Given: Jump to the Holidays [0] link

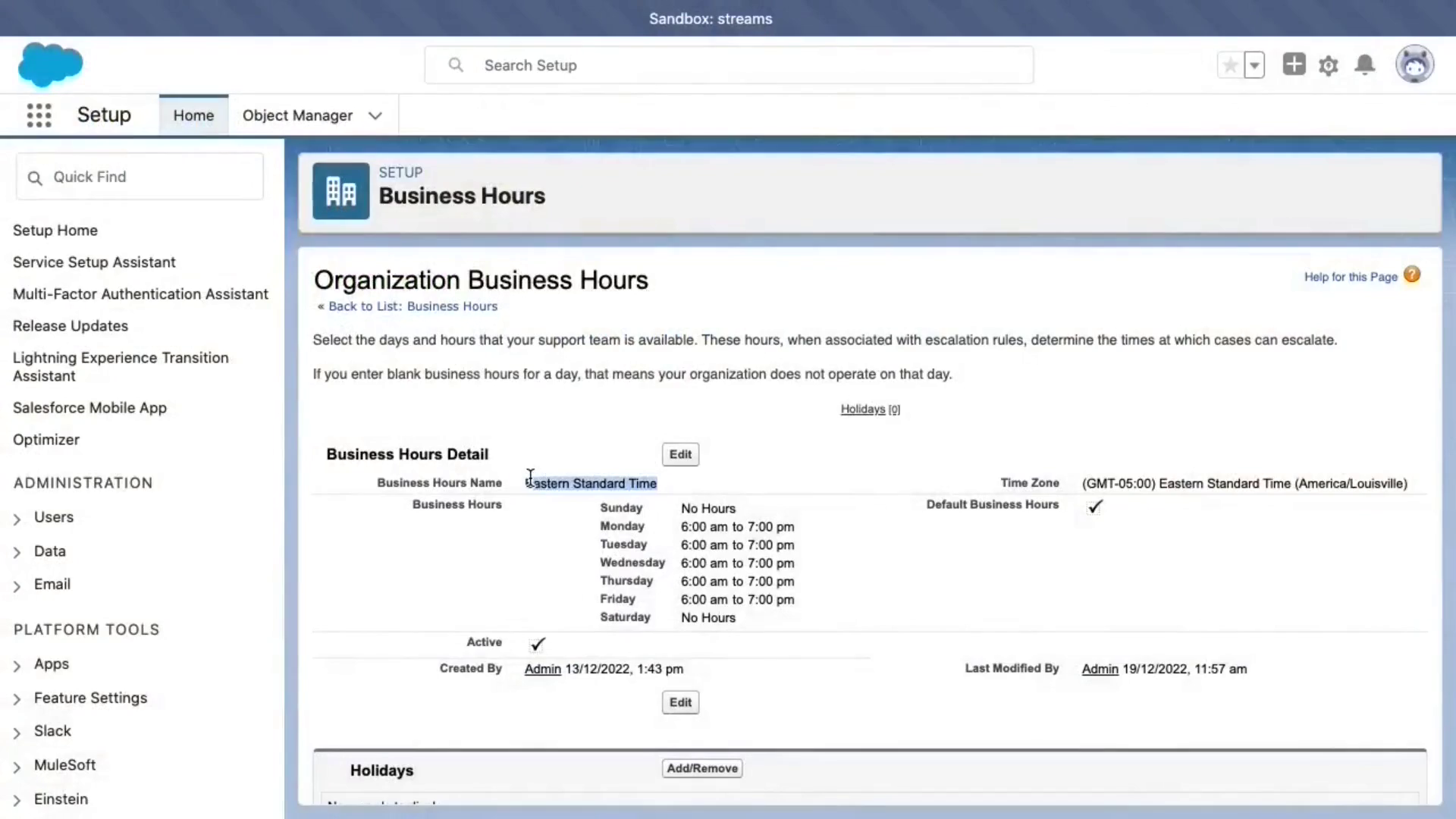Looking at the screenshot, I should point(870,409).
